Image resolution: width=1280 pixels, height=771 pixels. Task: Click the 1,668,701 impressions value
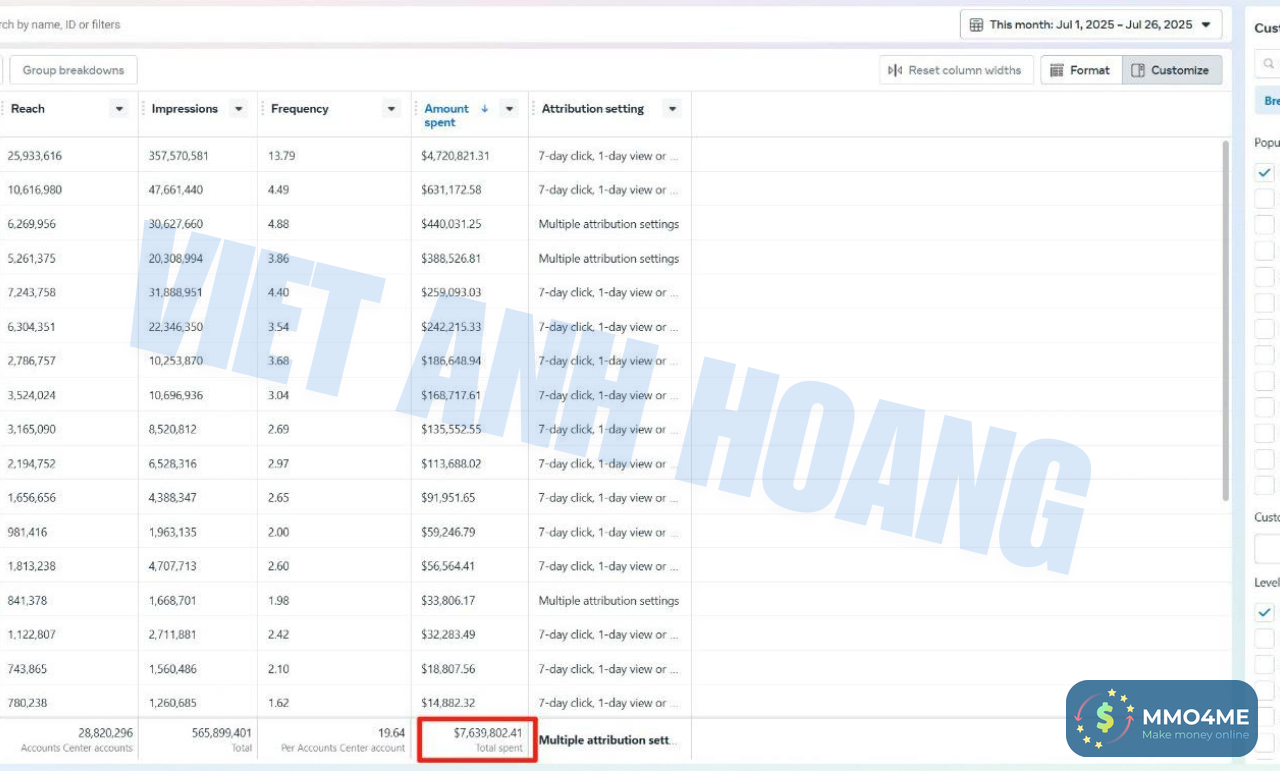173,601
